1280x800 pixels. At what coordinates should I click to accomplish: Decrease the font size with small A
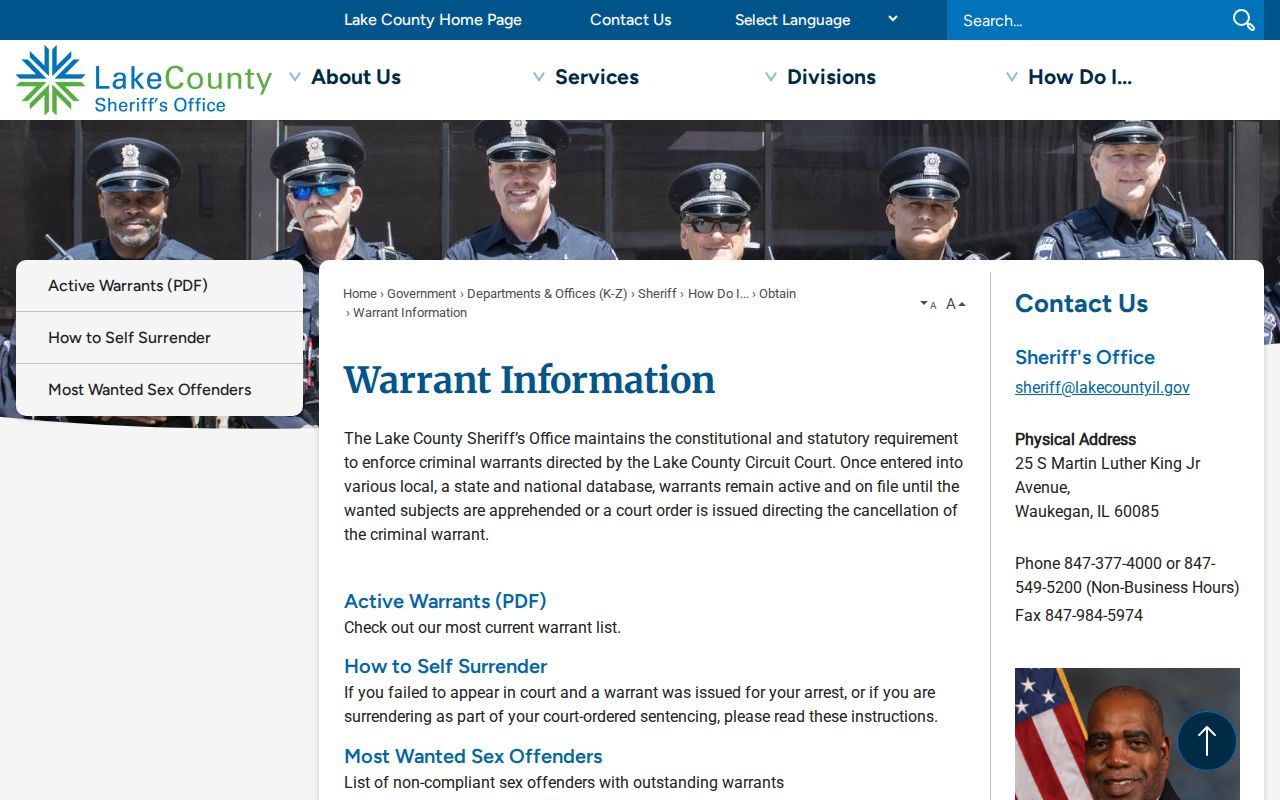coord(928,304)
